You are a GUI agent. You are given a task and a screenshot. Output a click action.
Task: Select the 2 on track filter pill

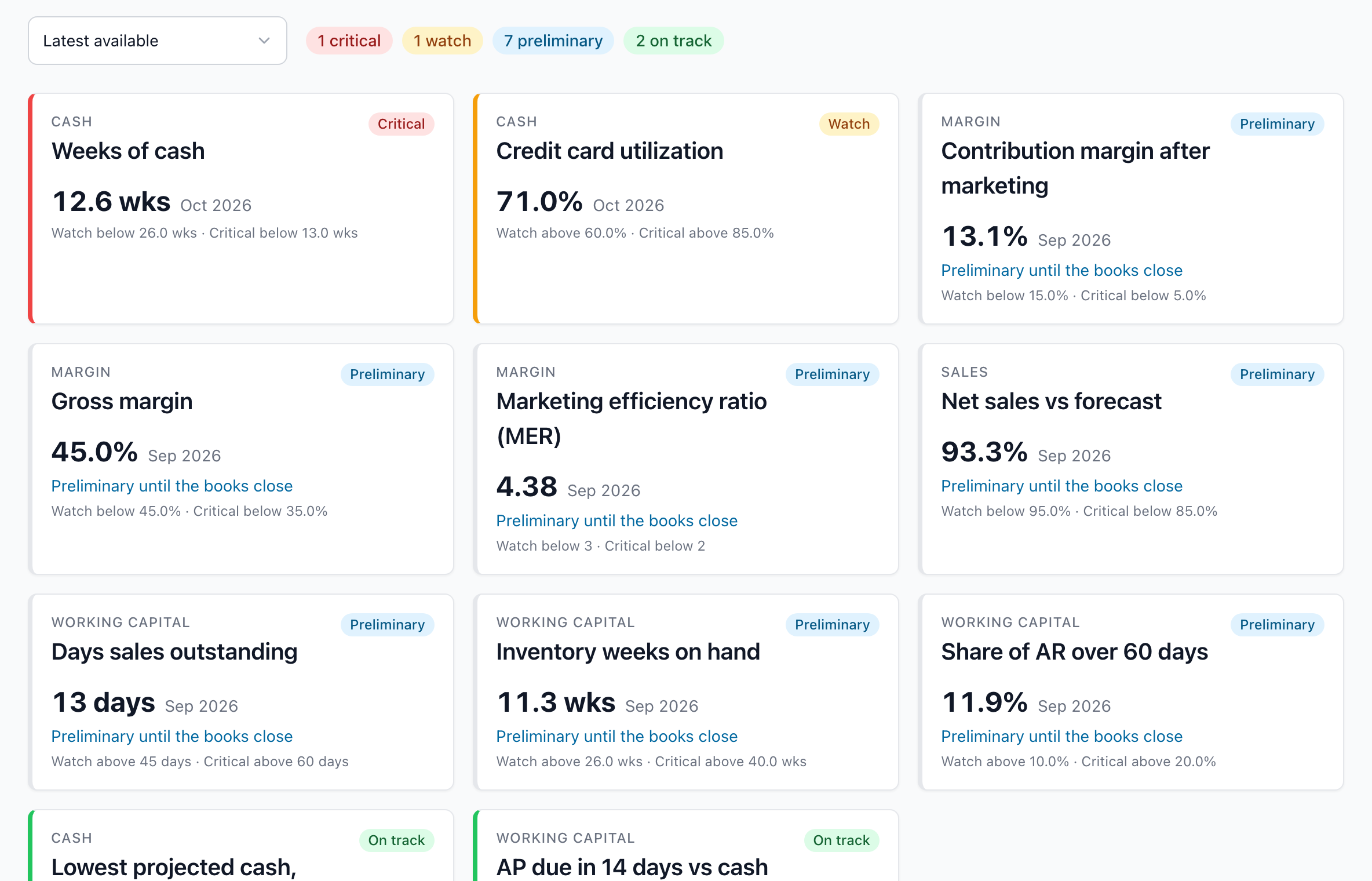[x=673, y=41]
